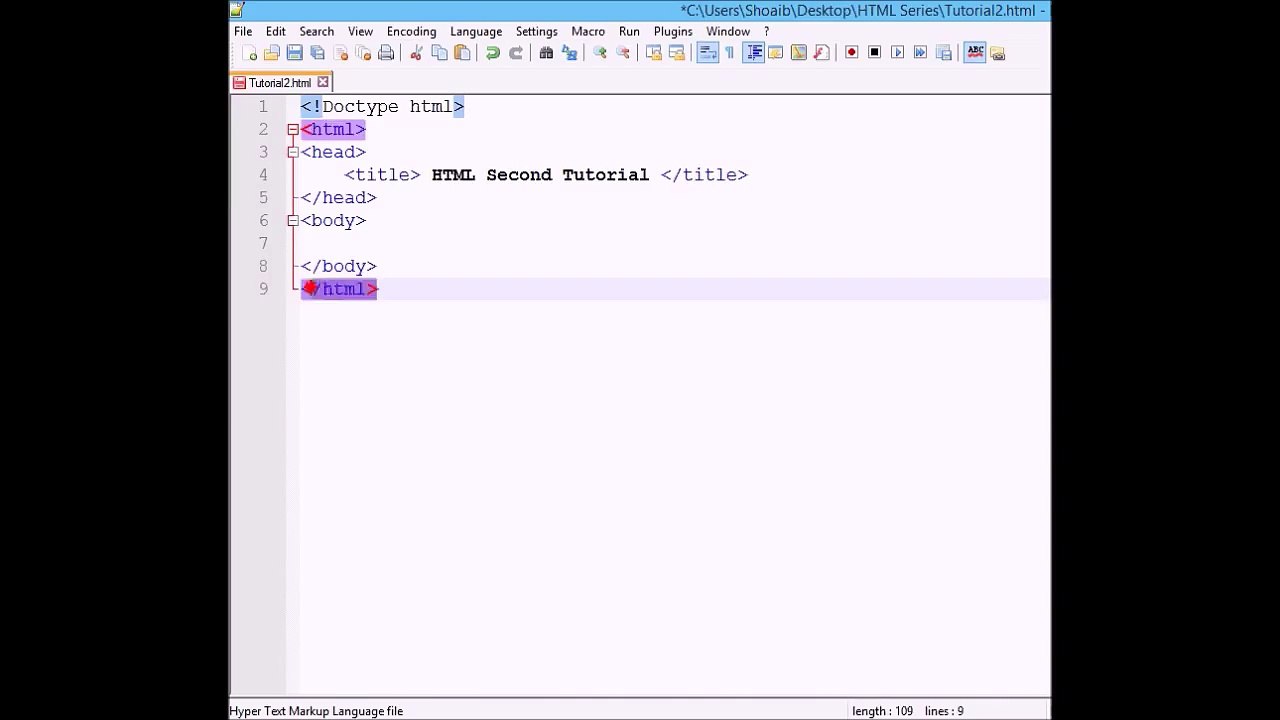Print the document using toolbar icon
The width and height of the screenshot is (1280, 720).
(x=386, y=53)
